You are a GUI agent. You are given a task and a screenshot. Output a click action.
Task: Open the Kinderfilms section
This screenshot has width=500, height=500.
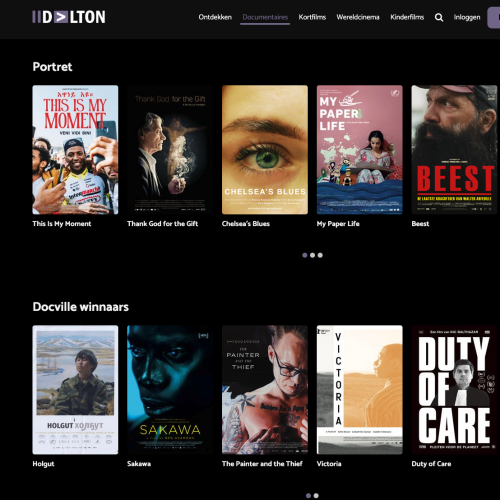click(407, 17)
